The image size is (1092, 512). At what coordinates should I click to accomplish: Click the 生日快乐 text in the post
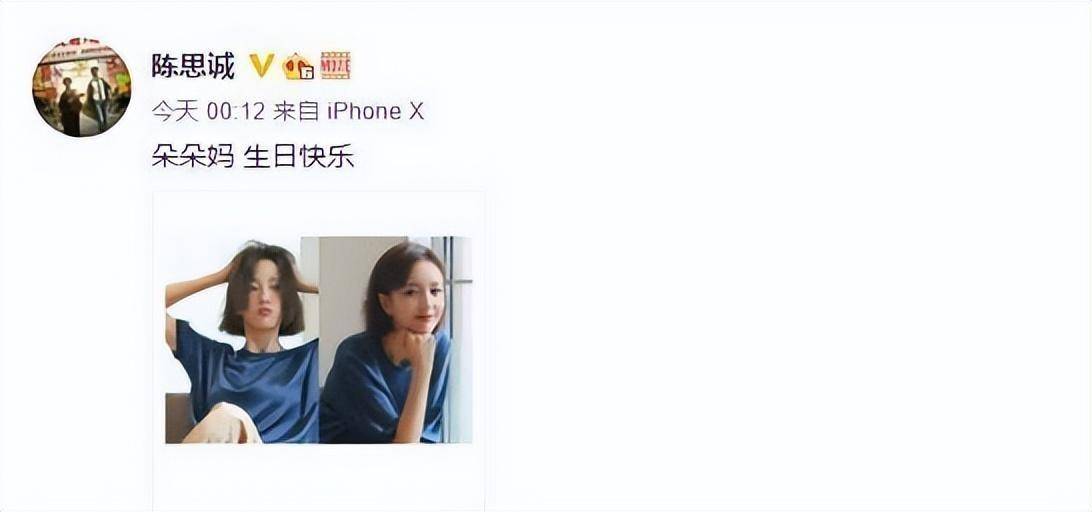point(299,157)
